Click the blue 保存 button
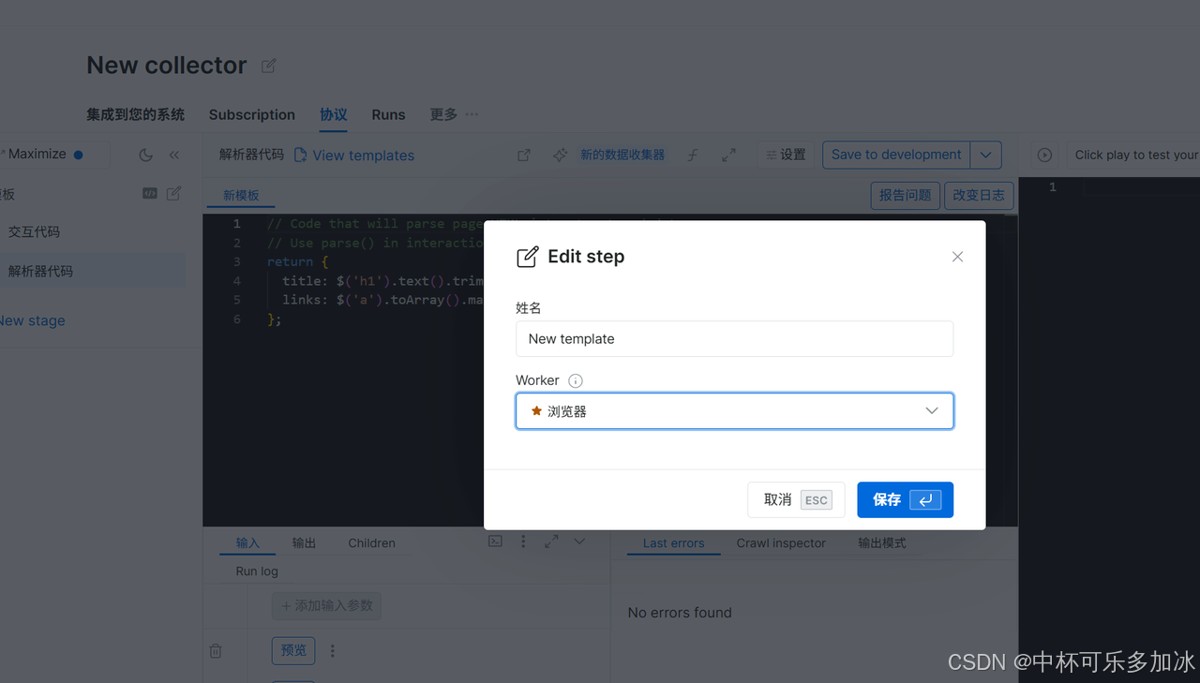Screen dimensions: 1200x683 click(x=905, y=500)
